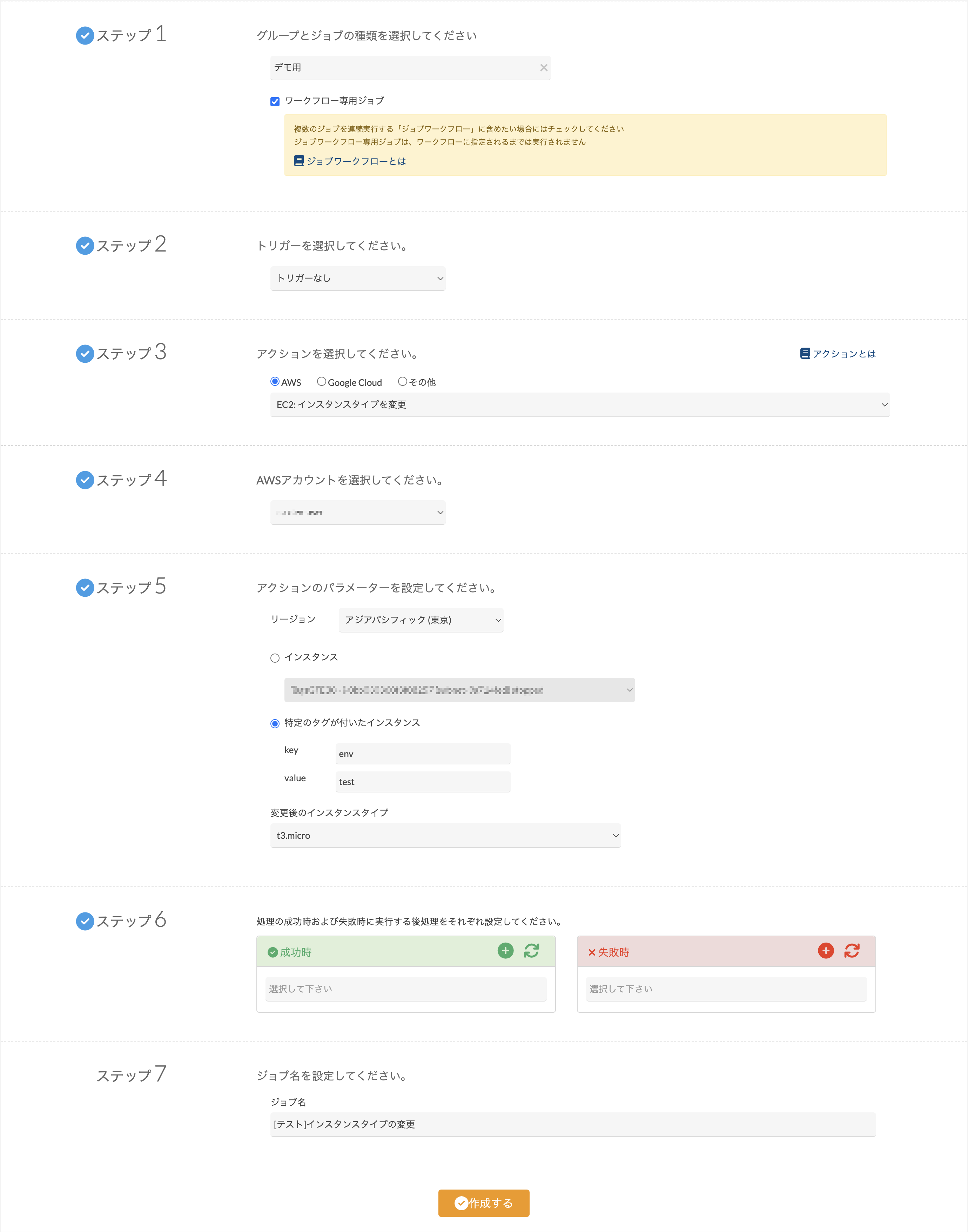968x1232 pixels.
Task: Click the トリガーを選択してください。 text
Action: (x=333, y=245)
